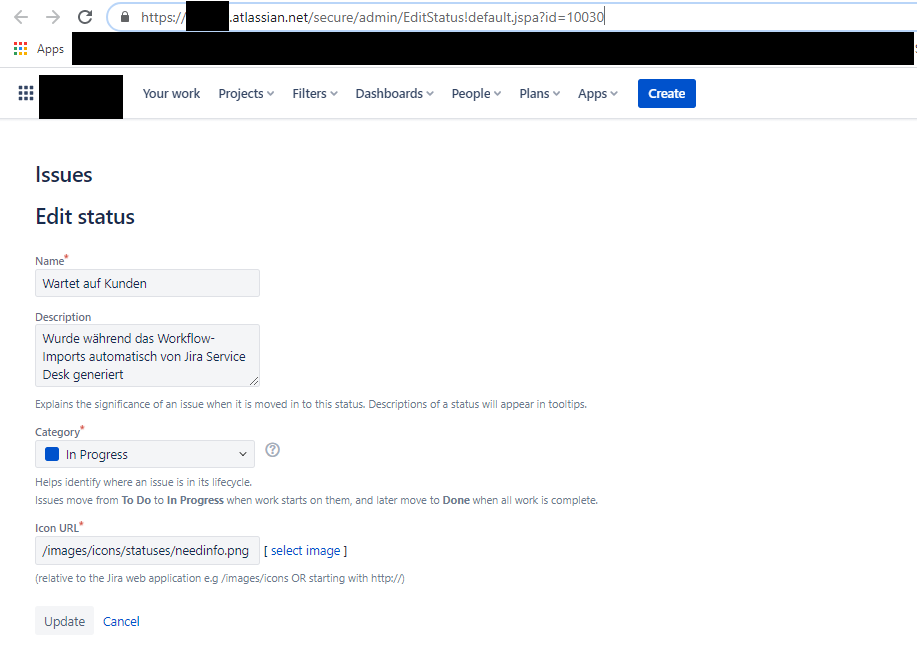The image size is (917, 647).
Task: Cancel editing the status
Action: pyautogui.click(x=121, y=621)
